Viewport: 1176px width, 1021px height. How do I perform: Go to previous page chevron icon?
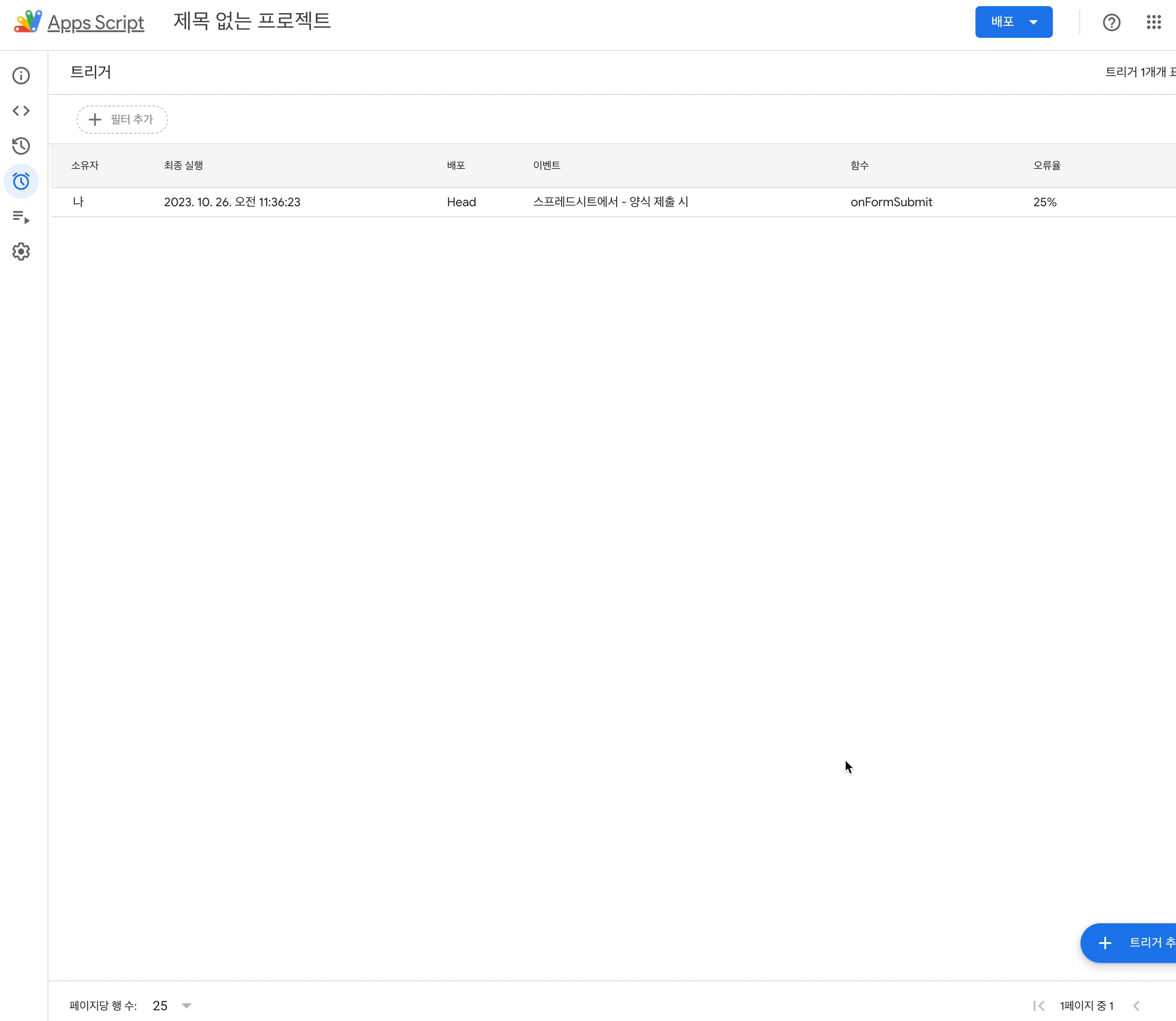(x=1137, y=1005)
